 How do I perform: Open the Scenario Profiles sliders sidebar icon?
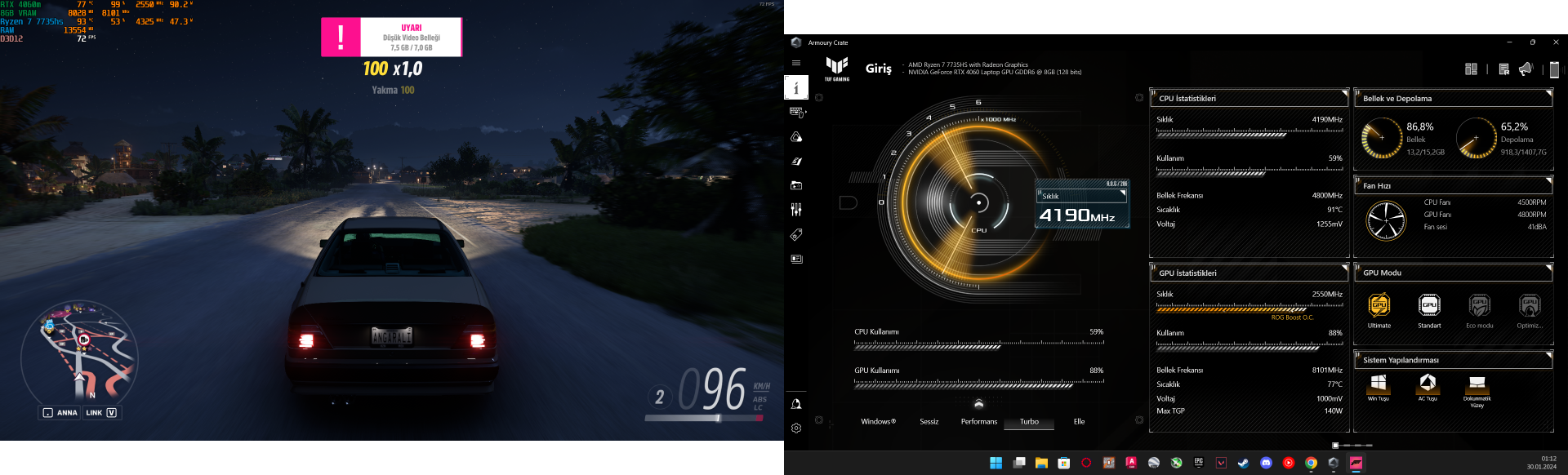(796, 210)
